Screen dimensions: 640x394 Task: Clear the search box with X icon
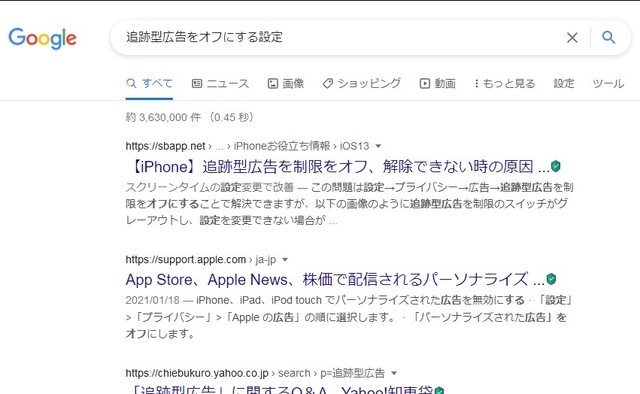coord(572,38)
